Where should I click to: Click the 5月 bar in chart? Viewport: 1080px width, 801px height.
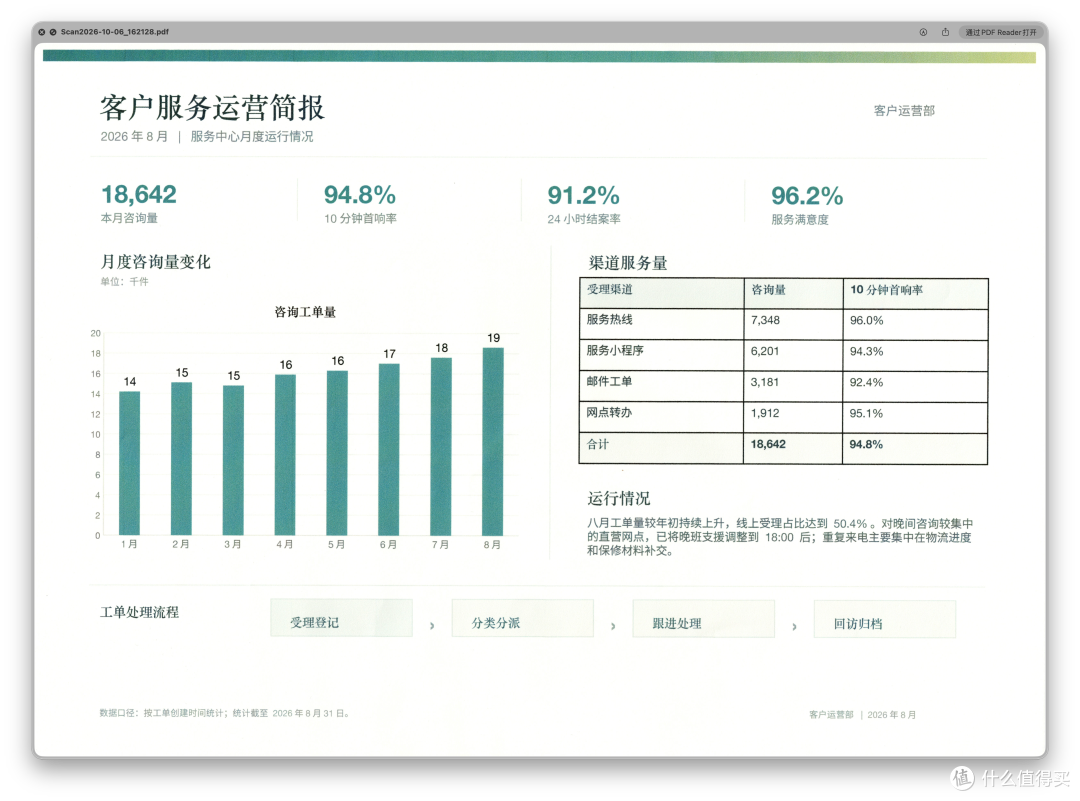(337, 453)
